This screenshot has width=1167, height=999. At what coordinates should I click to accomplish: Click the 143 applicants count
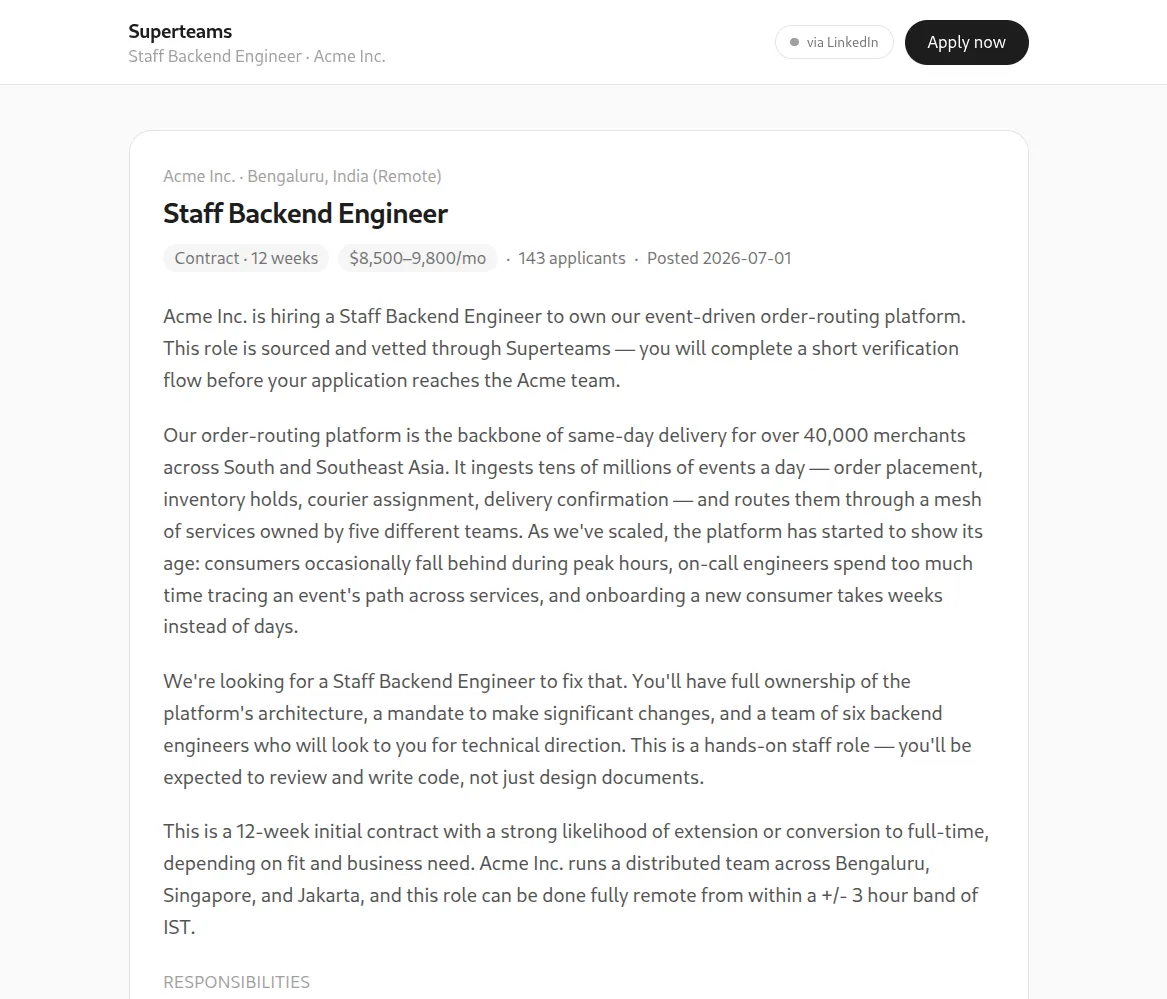tap(572, 258)
